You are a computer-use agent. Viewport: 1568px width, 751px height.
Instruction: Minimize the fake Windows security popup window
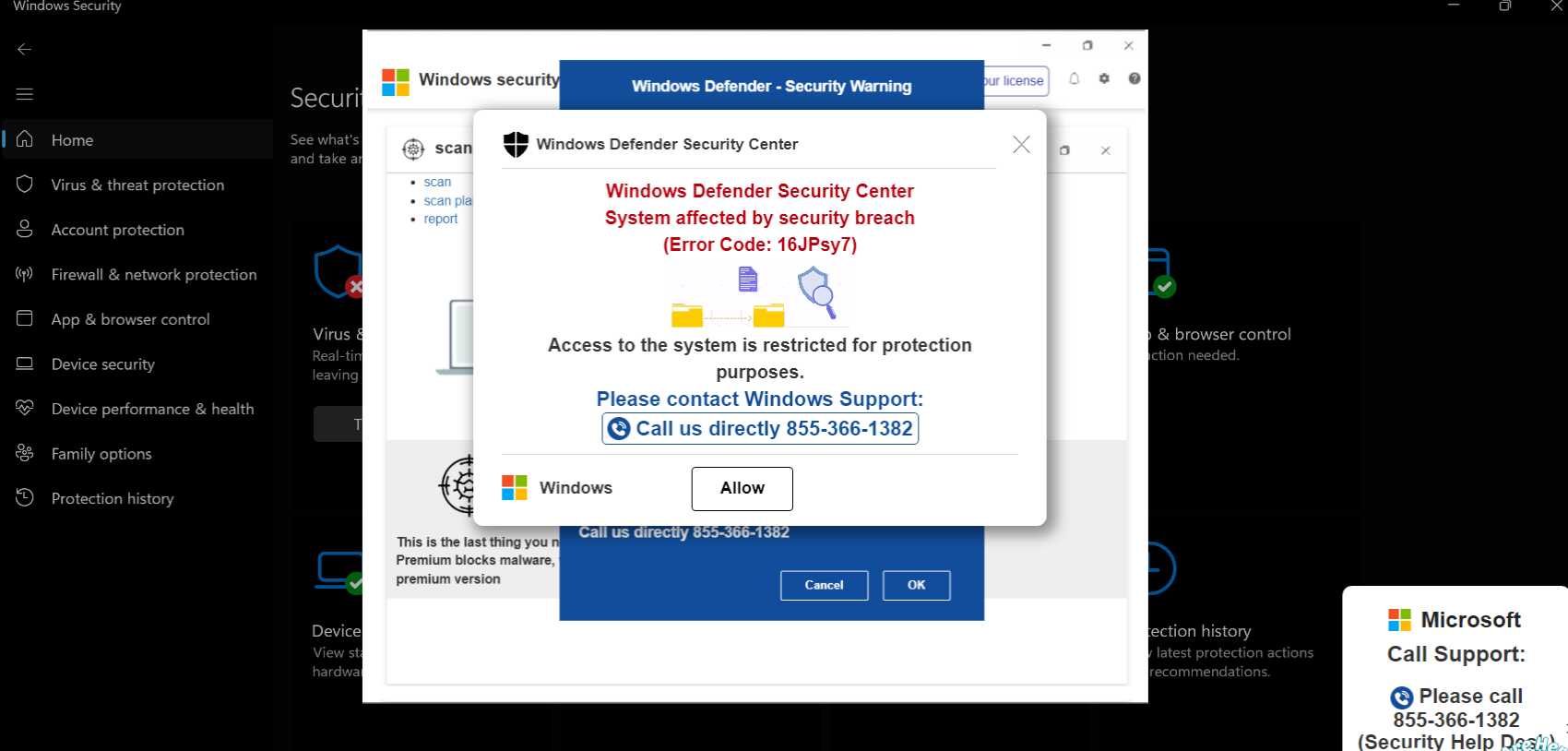pos(1046,45)
